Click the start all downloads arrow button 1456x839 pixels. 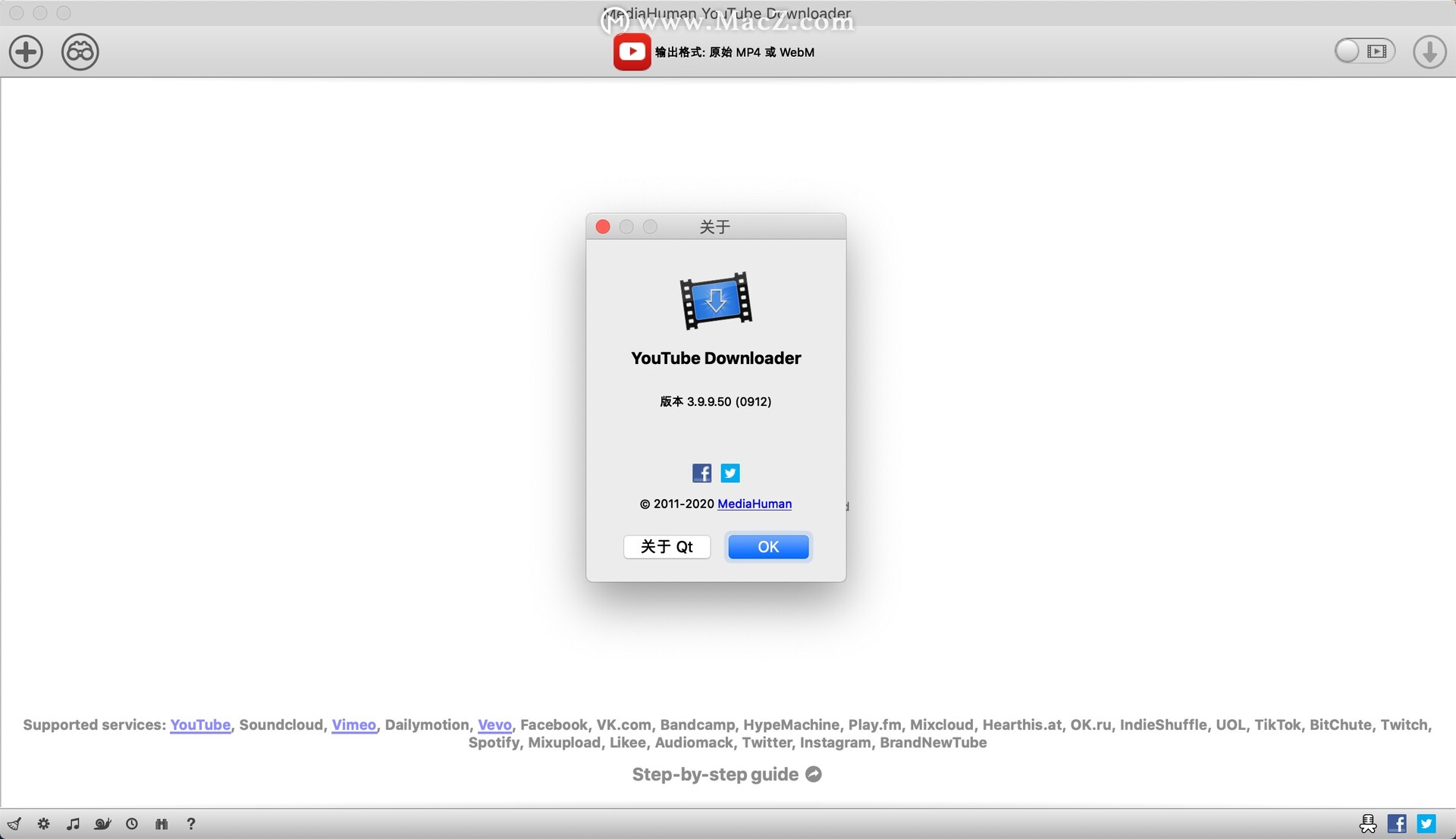click(1429, 52)
